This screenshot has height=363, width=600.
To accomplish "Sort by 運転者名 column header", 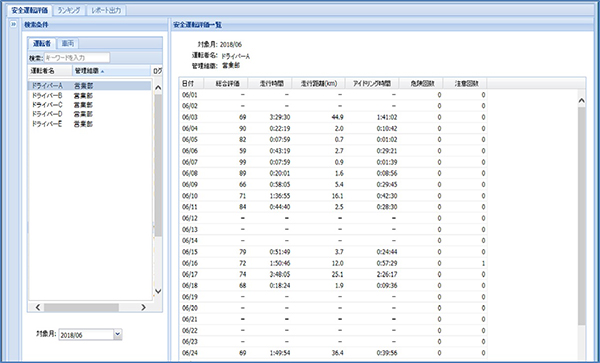I will click(x=50, y=71).
